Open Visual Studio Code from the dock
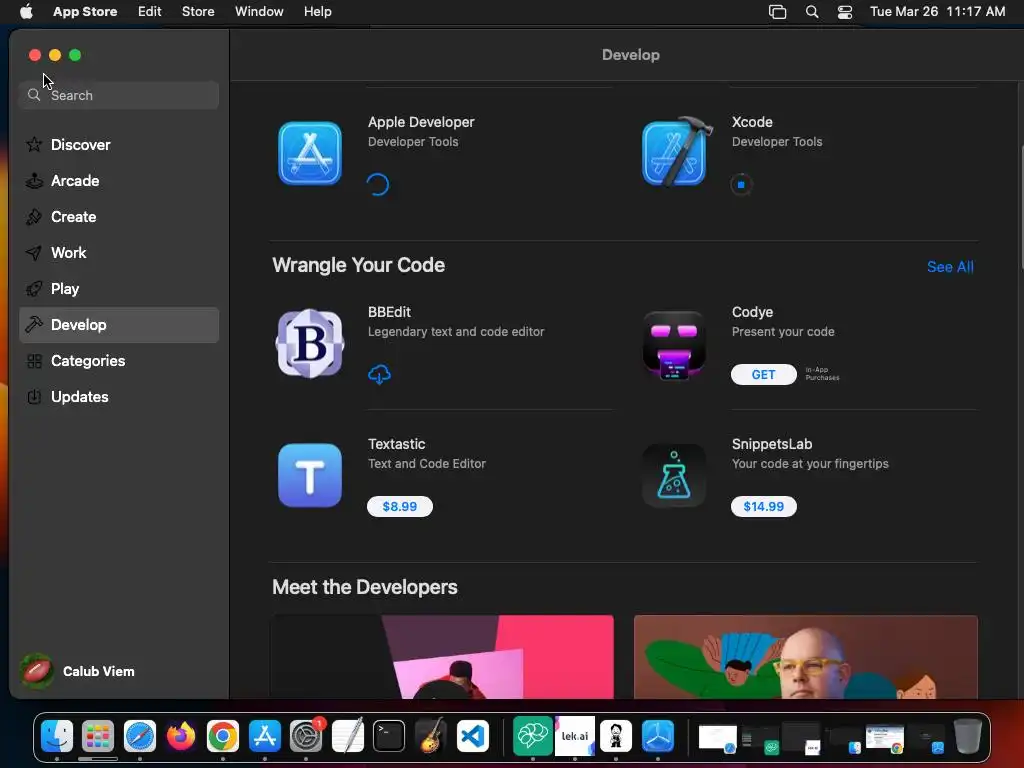Screen dimensions: 1024x768 [473, 736]
